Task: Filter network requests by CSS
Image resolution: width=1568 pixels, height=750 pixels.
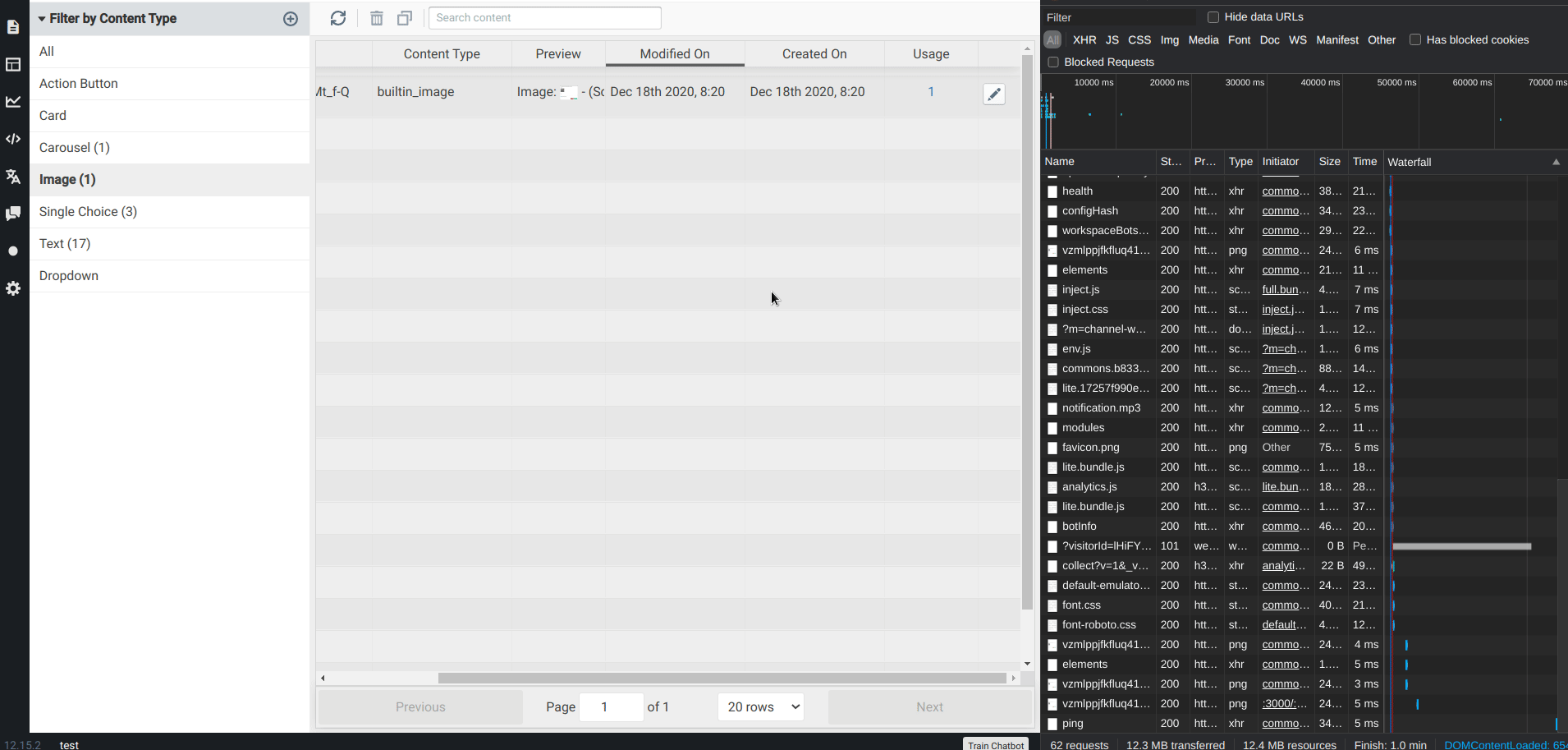Action: click(x=1139, y=39)
